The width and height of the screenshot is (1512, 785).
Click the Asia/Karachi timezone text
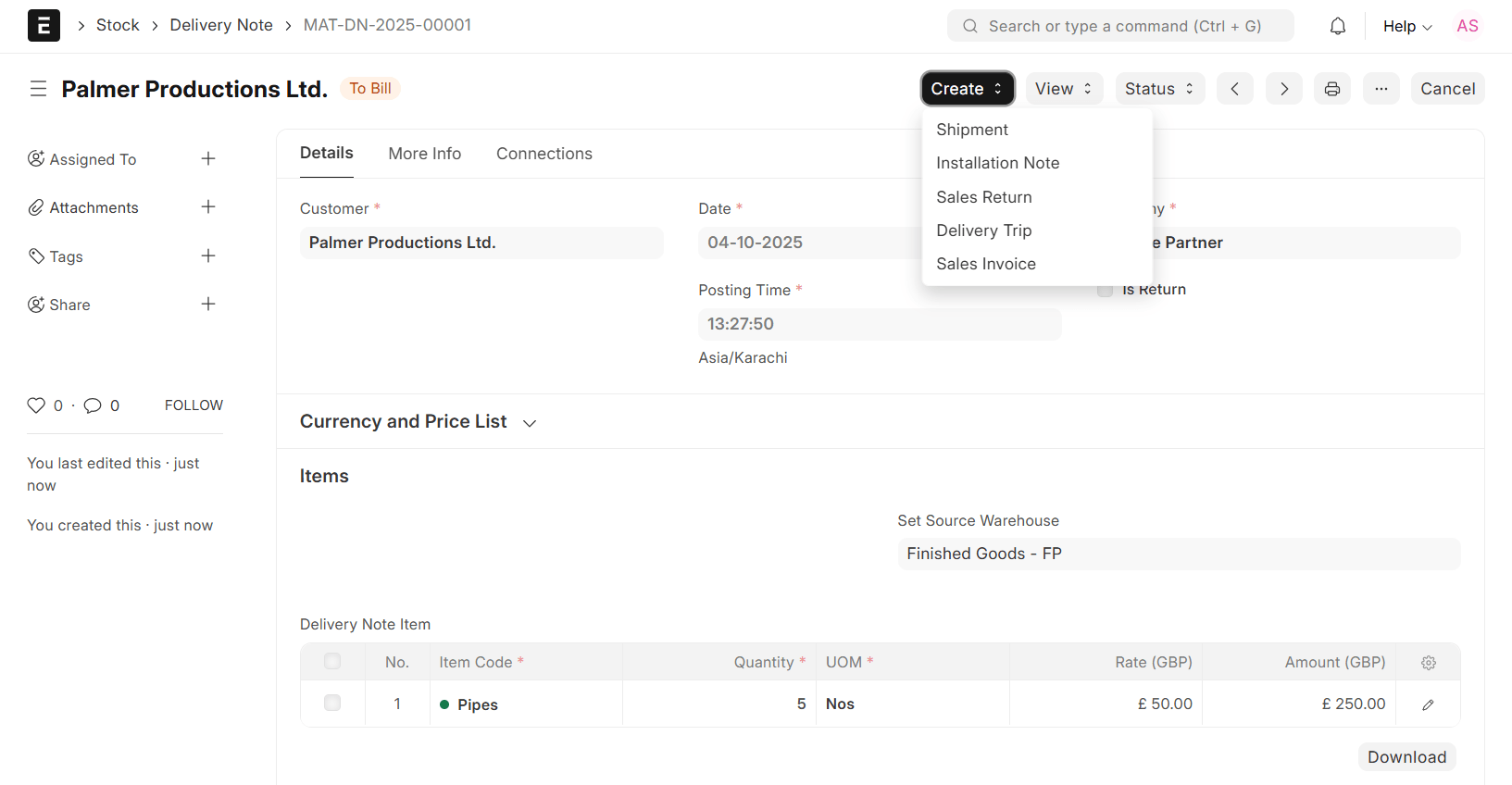tap(743, 357)
